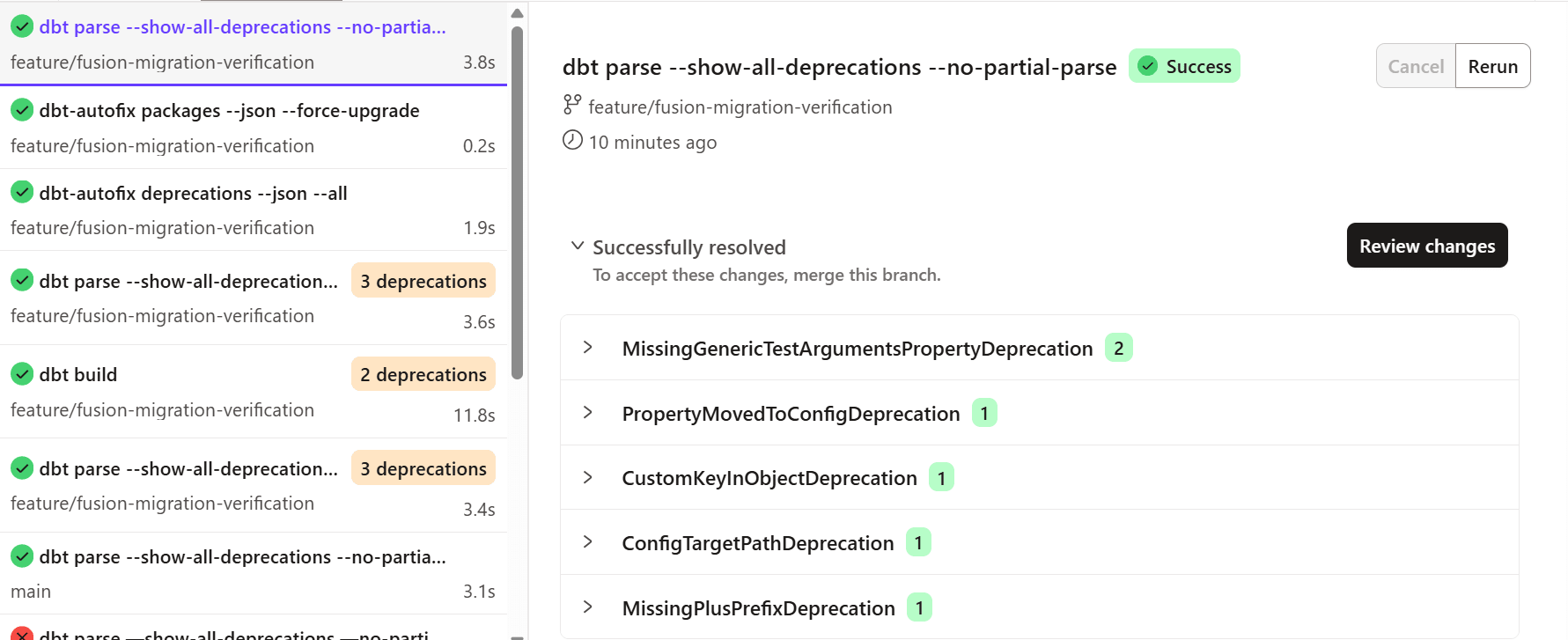1568x640 pixels.
Task: Click the 1.9s duration of dbt-autofix deprecations
Action: [x=479, y=228]
